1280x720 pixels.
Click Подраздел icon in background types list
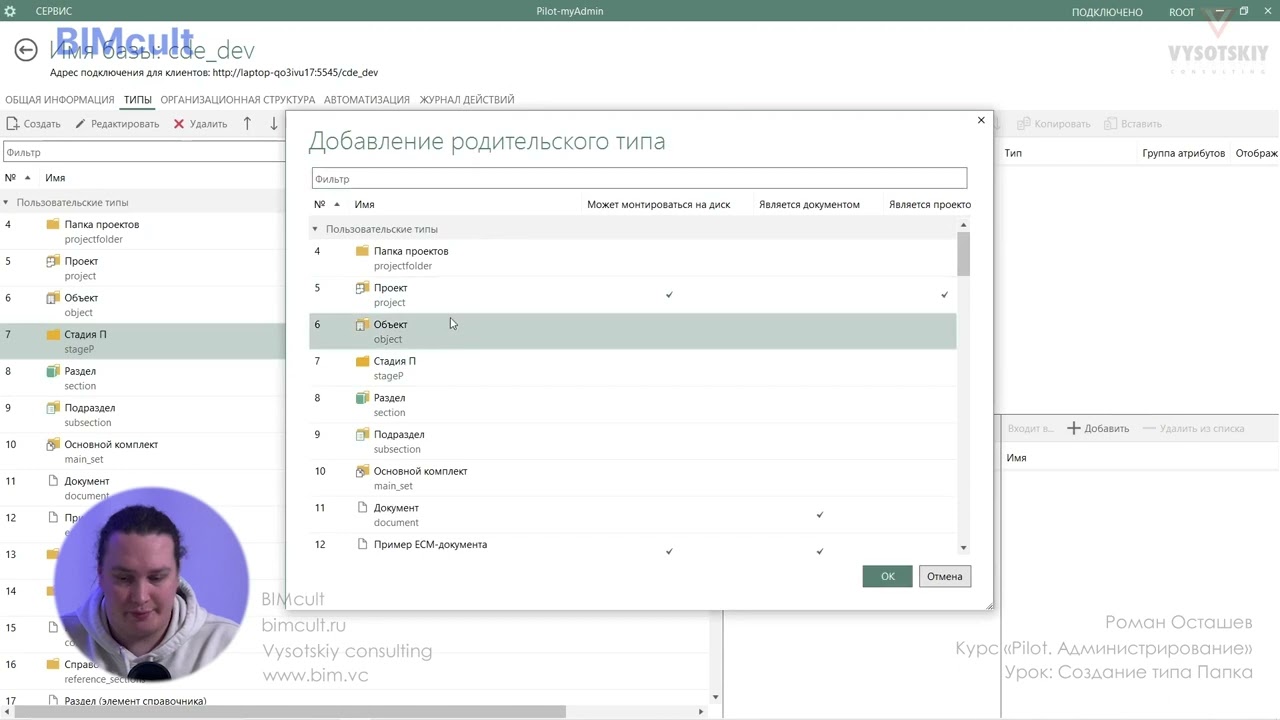(x=53, y=408)
